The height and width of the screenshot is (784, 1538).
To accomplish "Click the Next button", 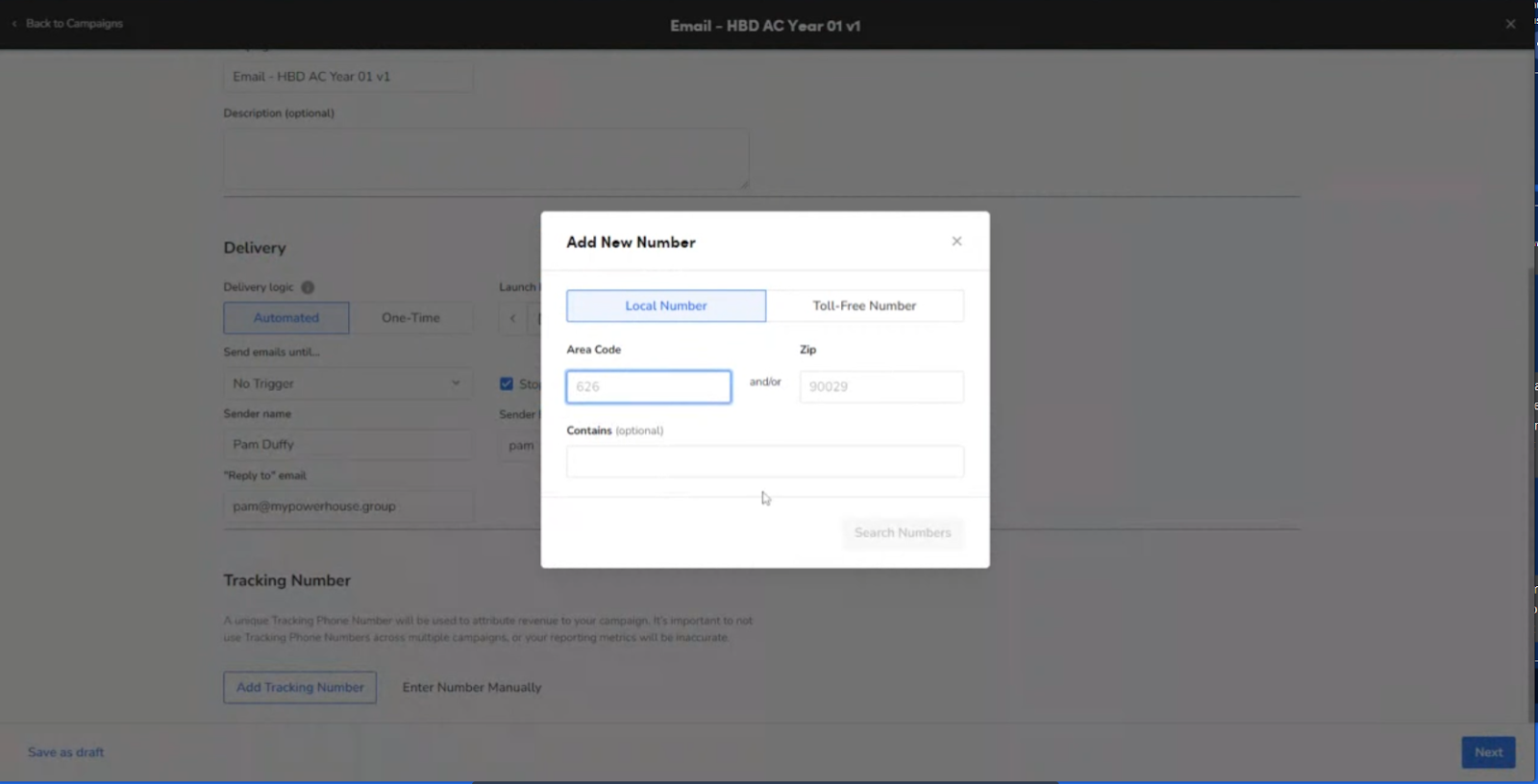I will point(1488,752).
